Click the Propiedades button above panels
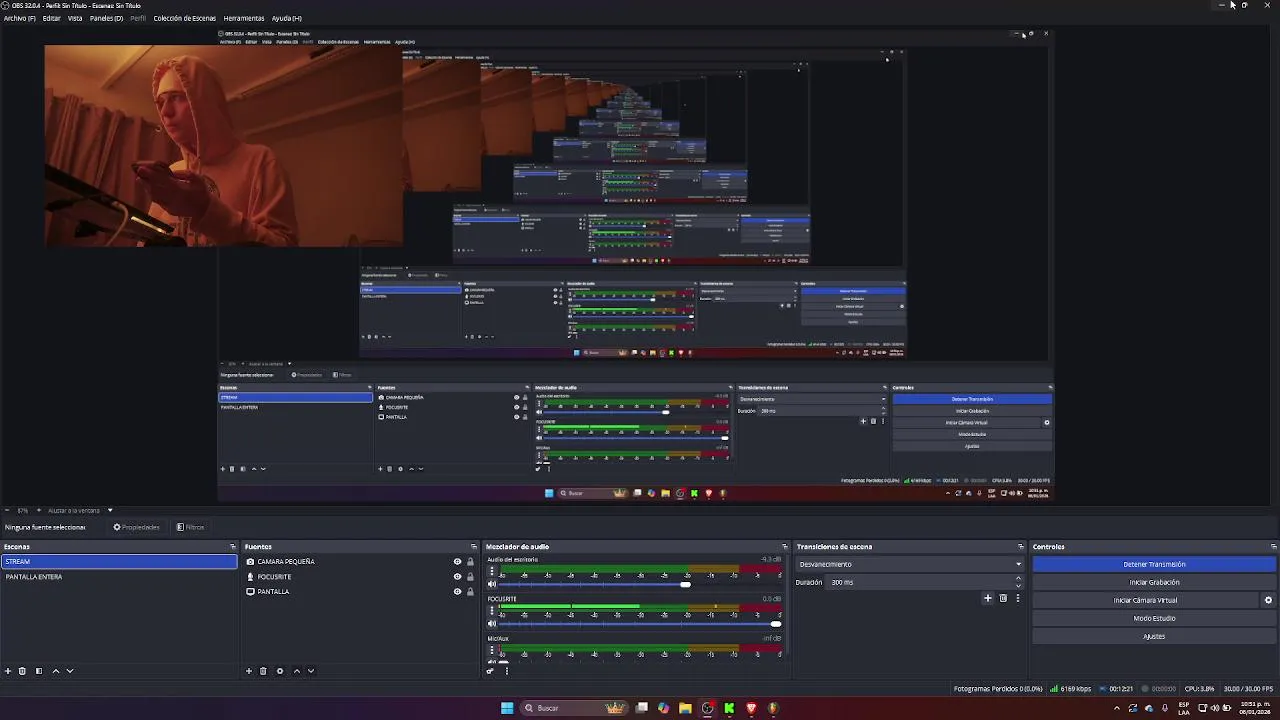Image resolution: width=1280 pixels, height=720 pixels. (136, 527)
